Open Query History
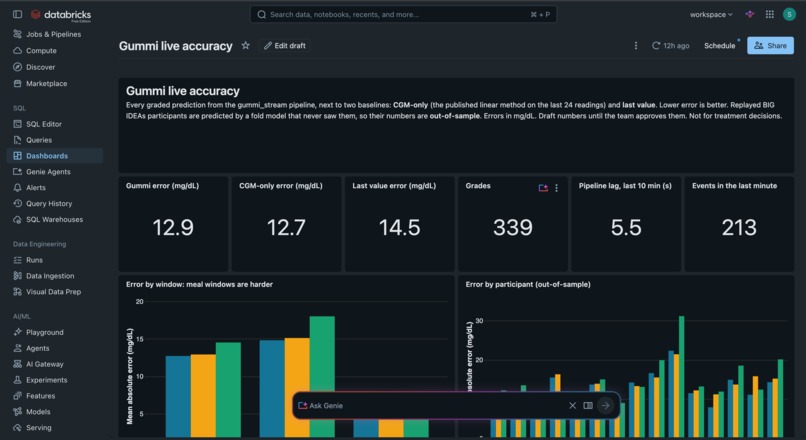The image size is (806, 440). (49, 204)
